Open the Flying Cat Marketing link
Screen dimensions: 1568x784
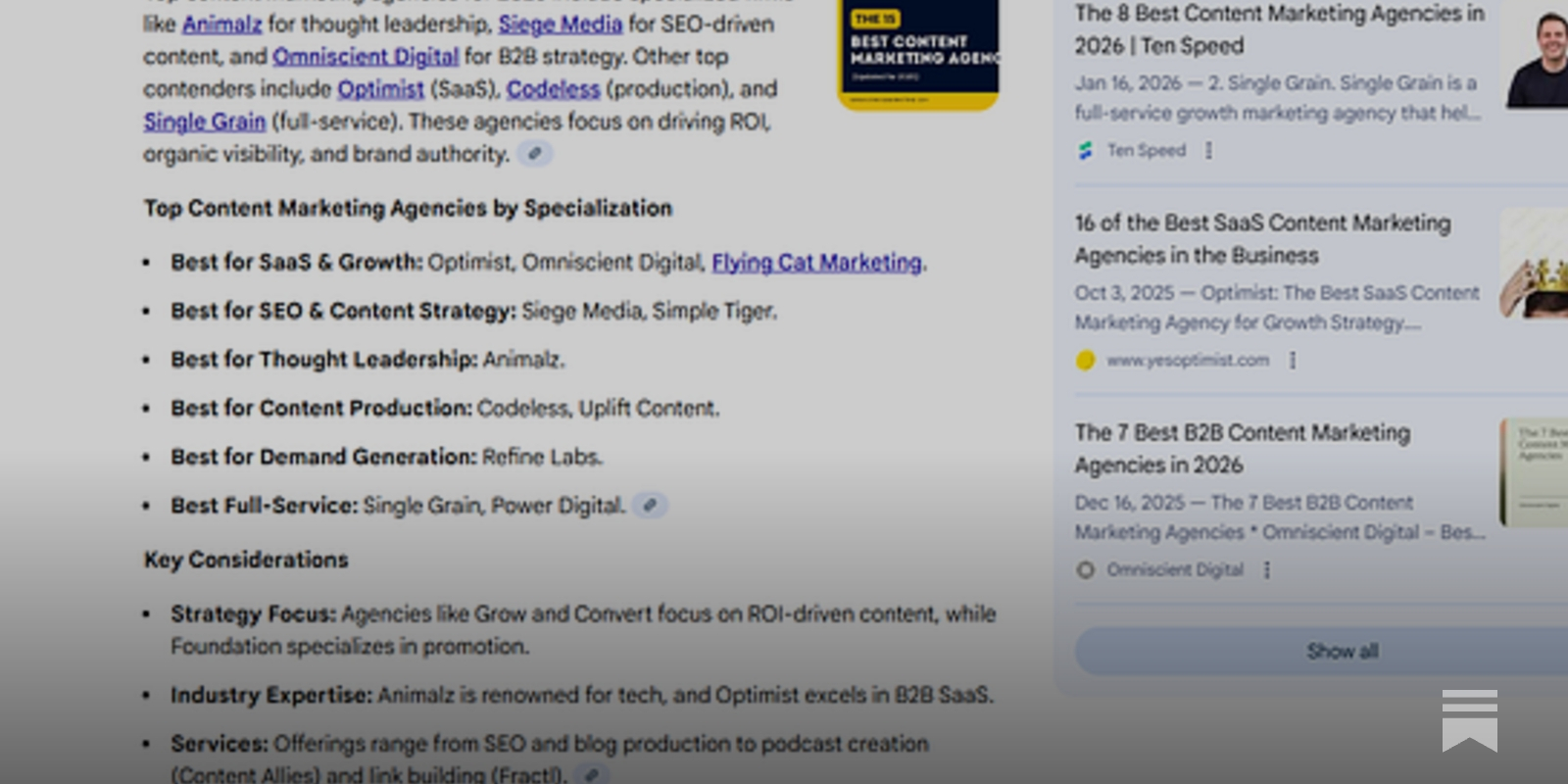(x=817, y=262)
